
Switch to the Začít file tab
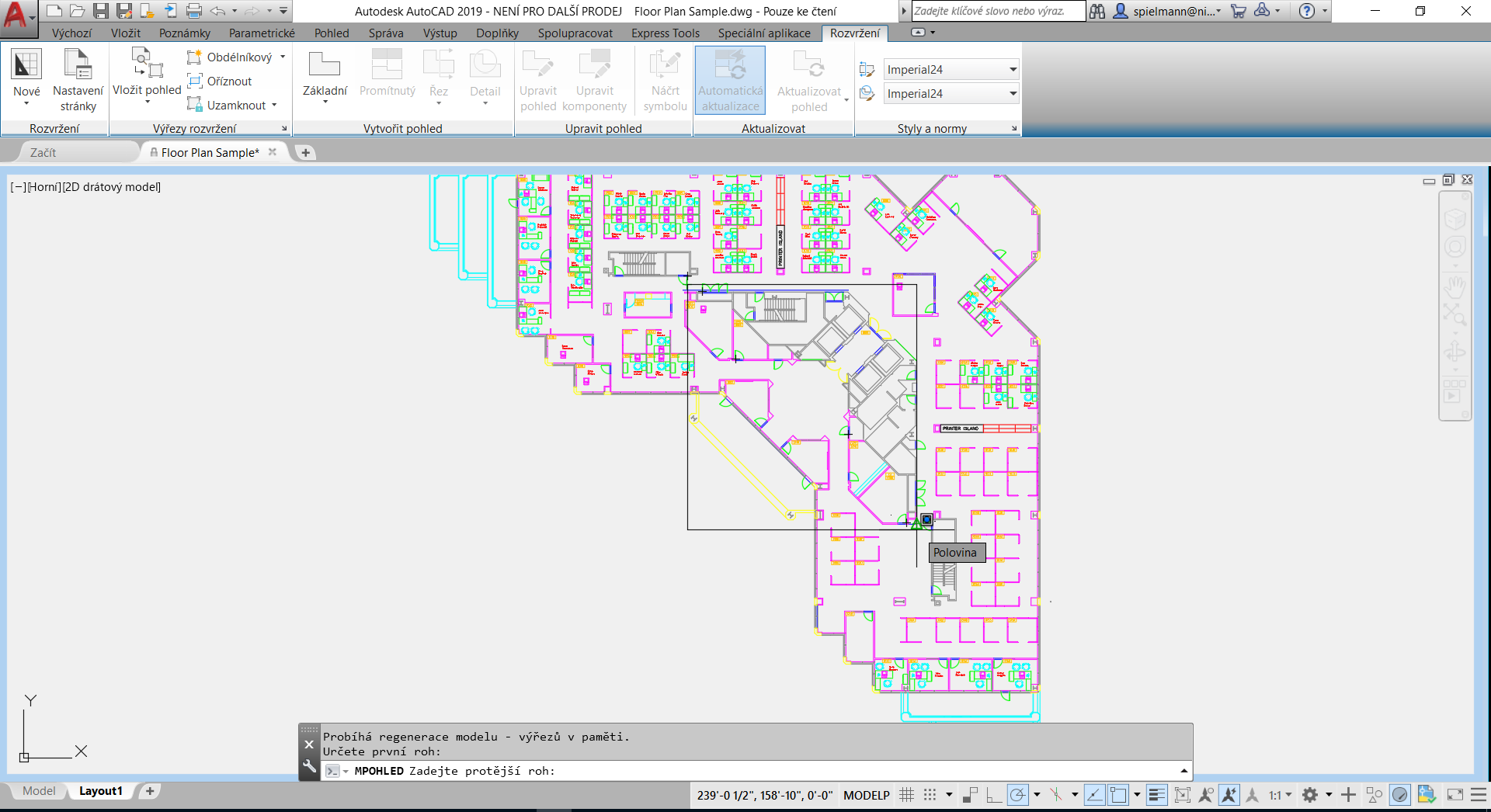pos(43,152)
